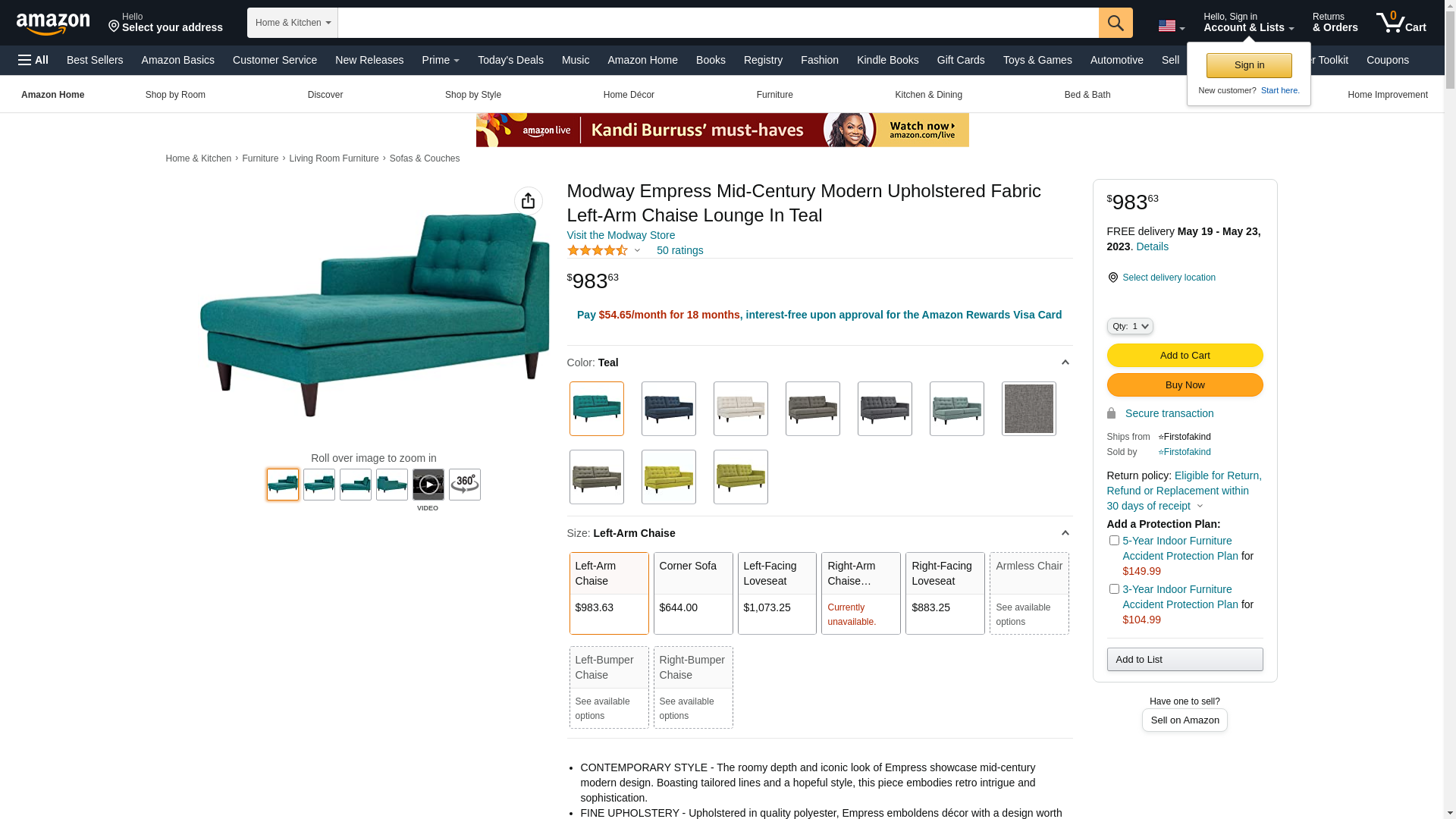Image resolution: width=1456 pixels, height=819 pixels.
Task: Click the delivery location pin icon
Action: [1112, 278]
